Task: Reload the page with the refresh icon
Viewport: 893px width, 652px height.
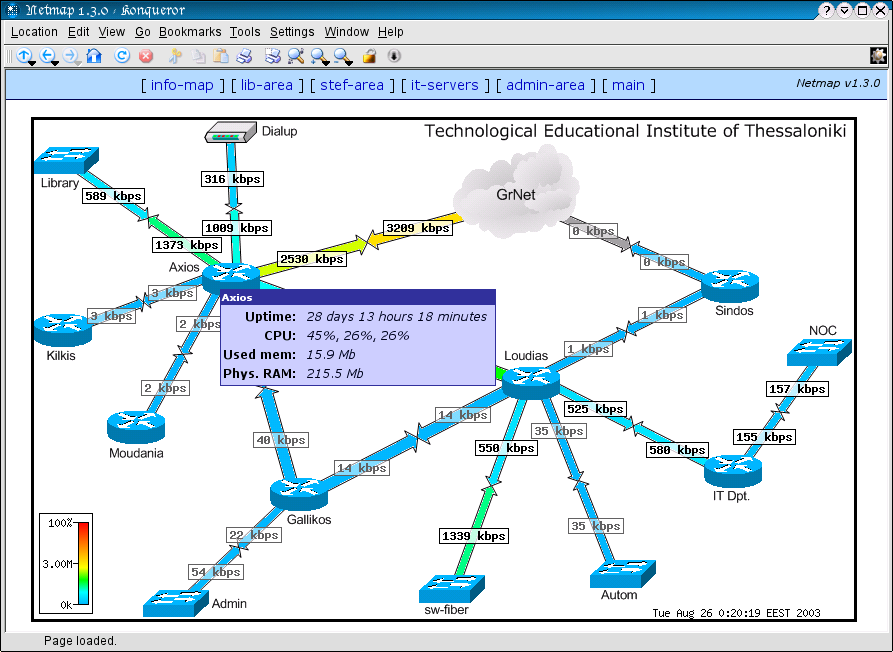Action: point(120,56)
